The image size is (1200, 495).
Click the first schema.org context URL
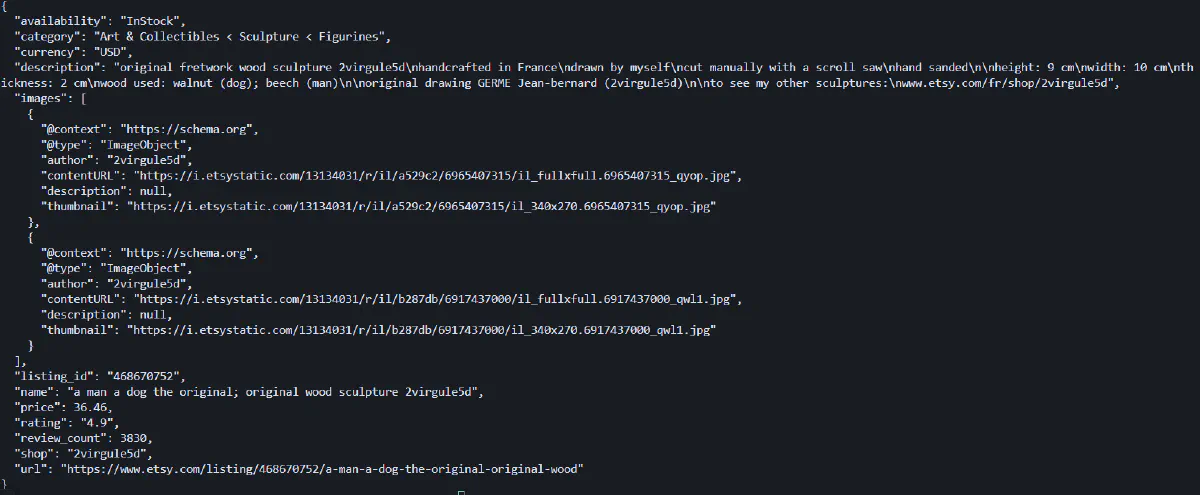click(x=190, y=130)
